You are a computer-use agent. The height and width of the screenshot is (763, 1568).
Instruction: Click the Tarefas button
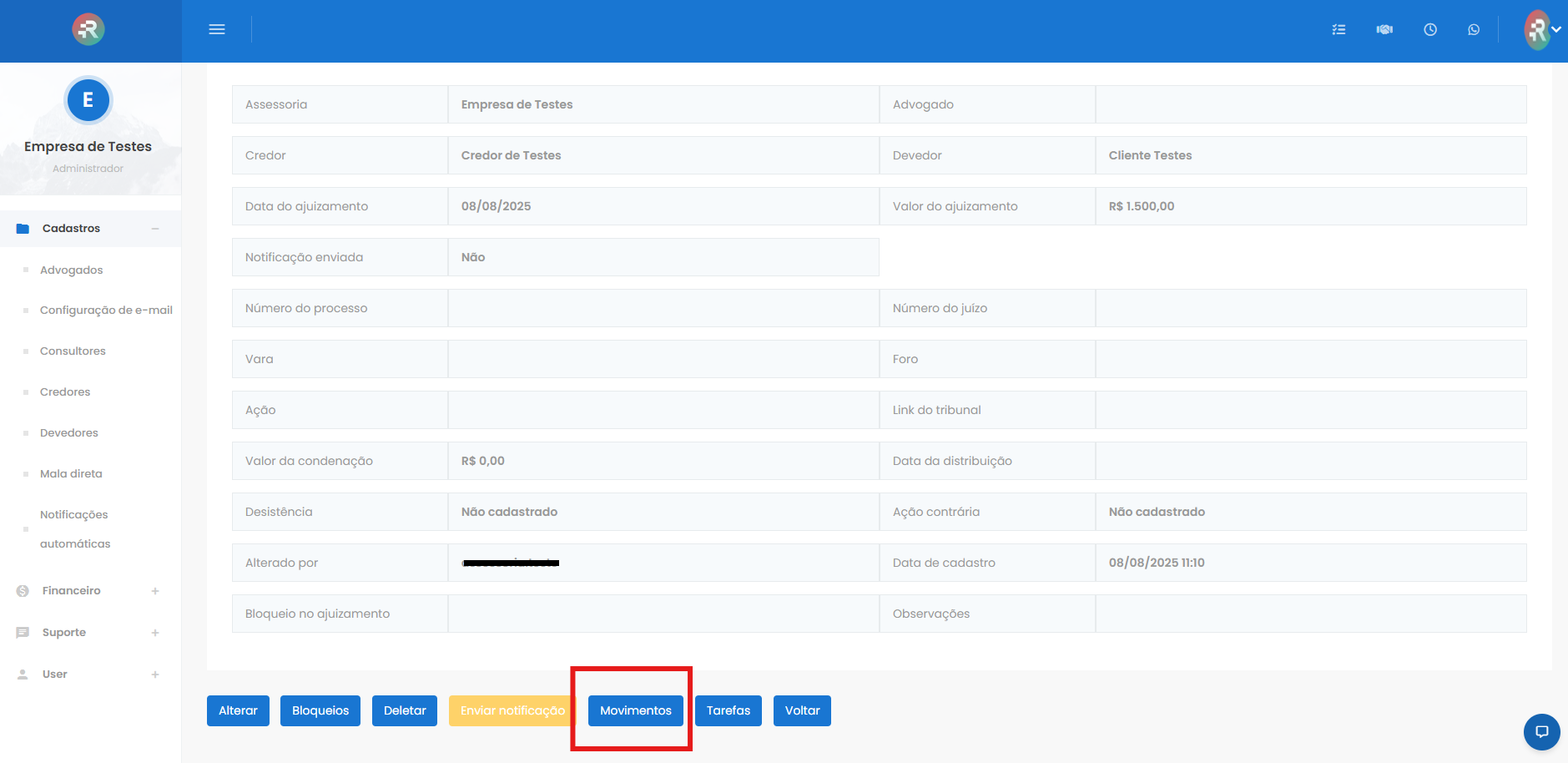pyautogui.click(x=728, y=710)
